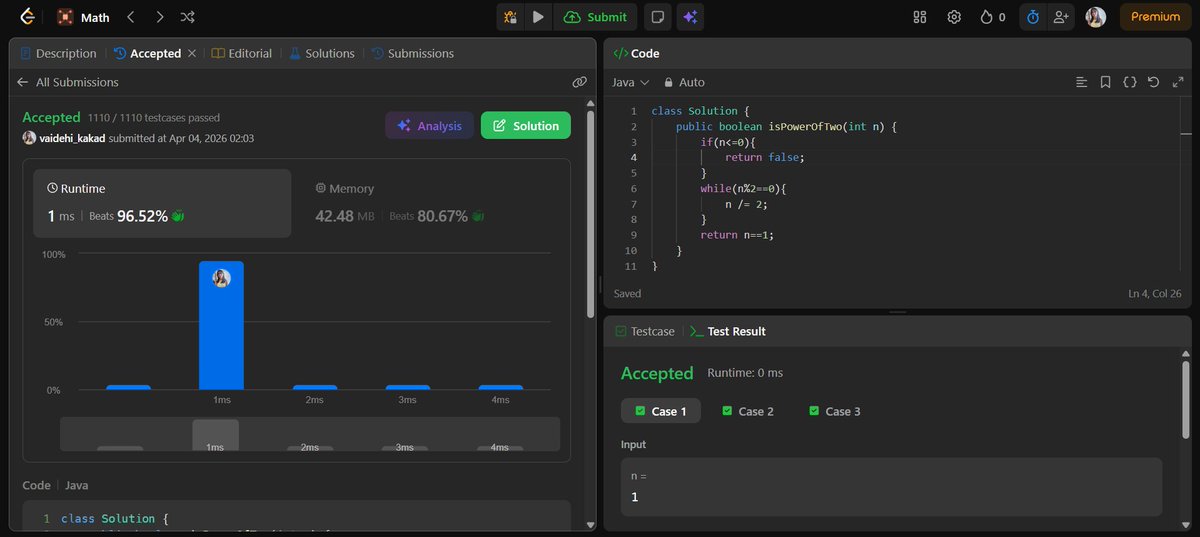
Task: Open the LeetCode home logo
Action: tap(28, 17)
